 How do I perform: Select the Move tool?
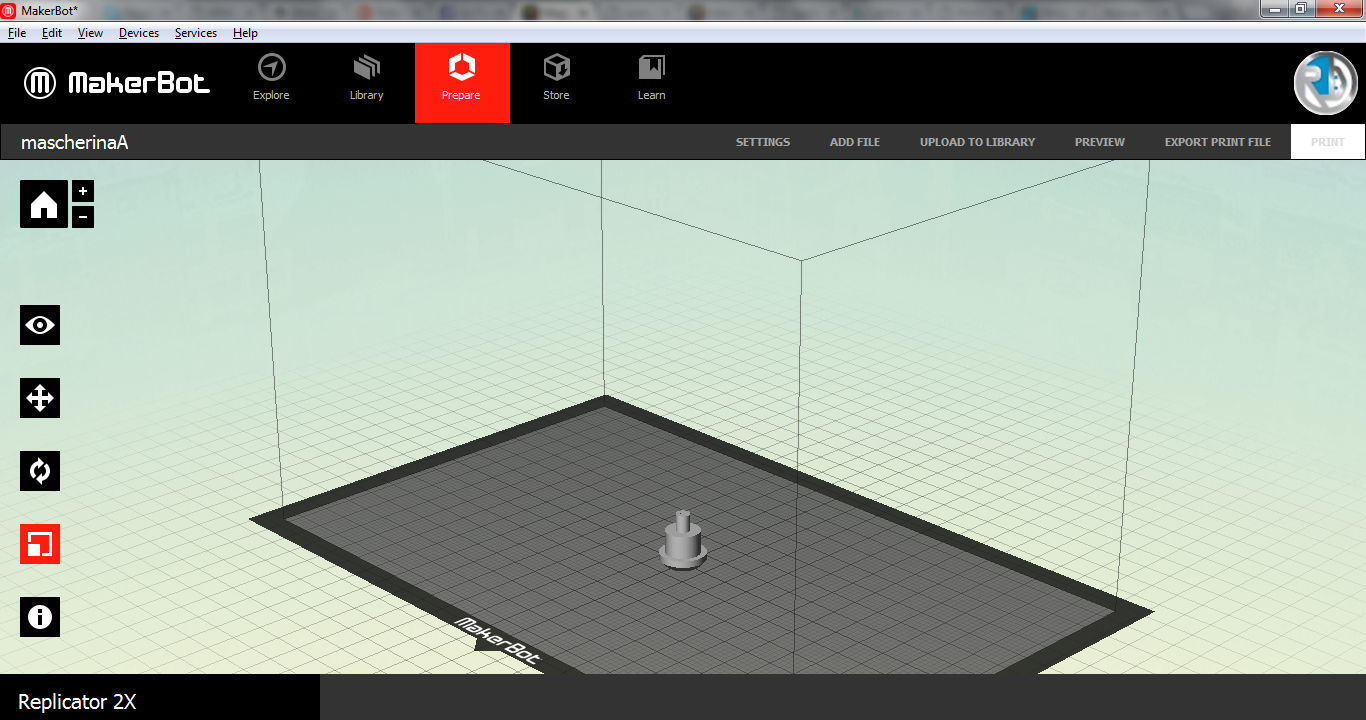coord(40,398)
